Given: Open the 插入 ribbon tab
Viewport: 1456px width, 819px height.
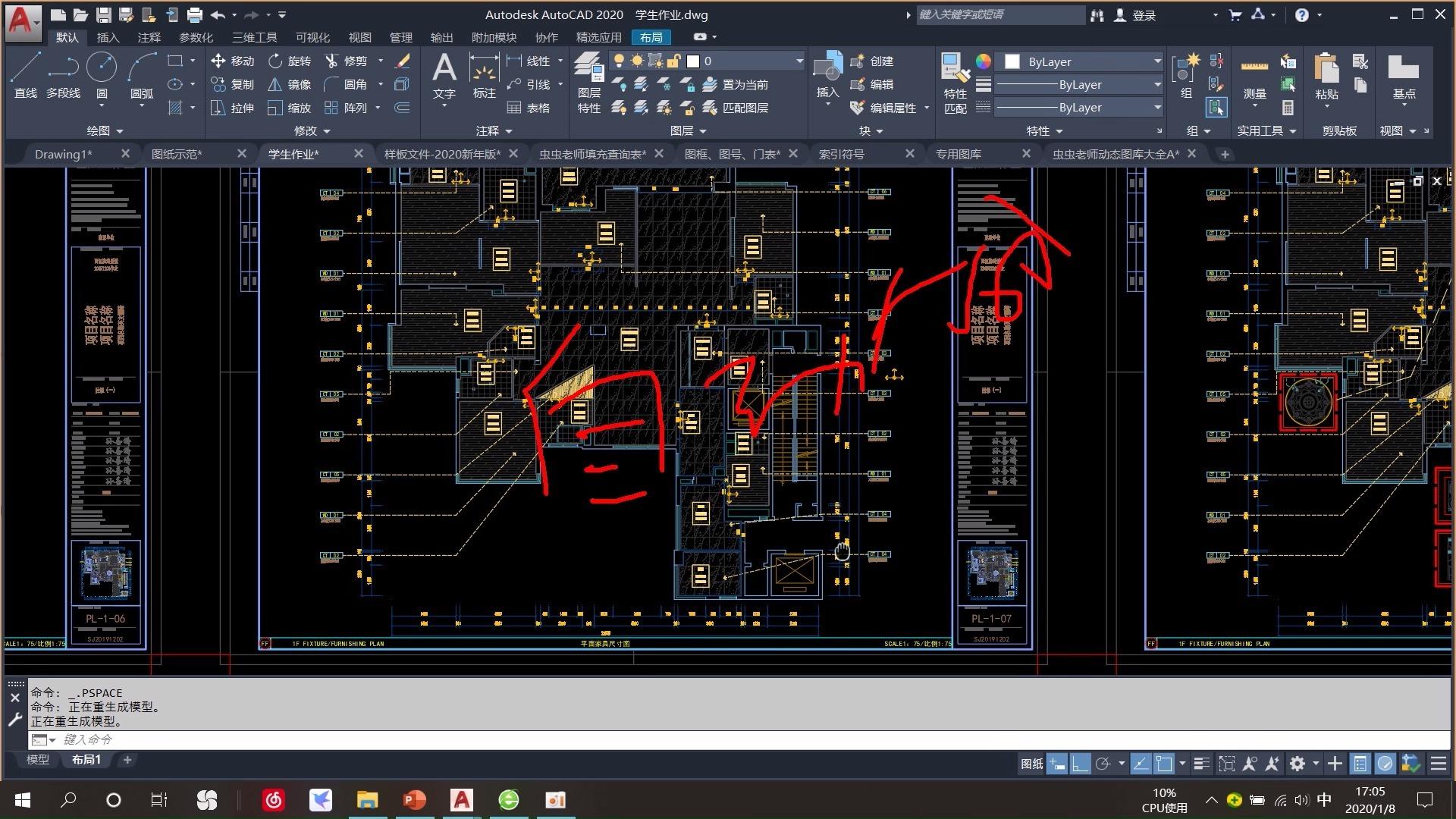Looking at the screenshot, I should pos(108,37).
